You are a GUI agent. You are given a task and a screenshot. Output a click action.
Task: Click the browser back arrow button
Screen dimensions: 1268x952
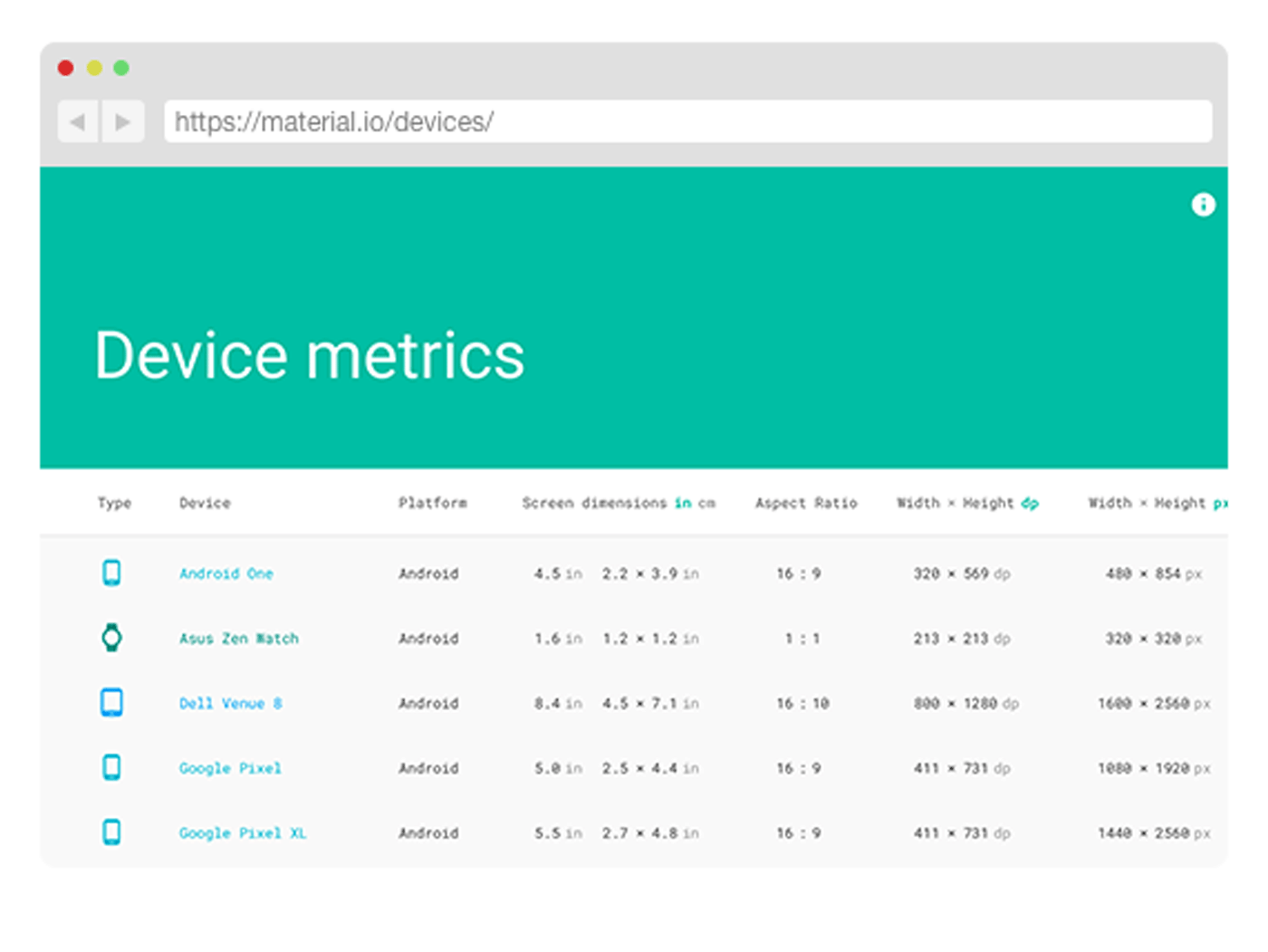[79, 121]
